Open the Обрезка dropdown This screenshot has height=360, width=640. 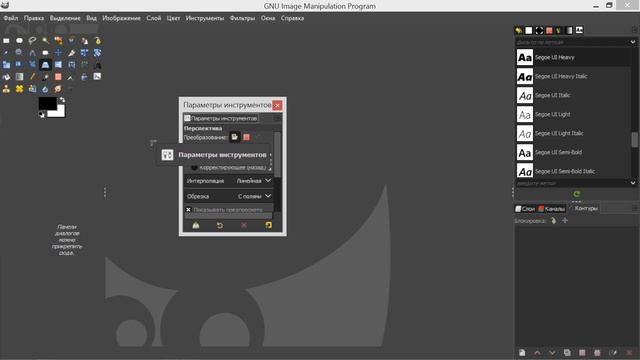pos(229,196)
